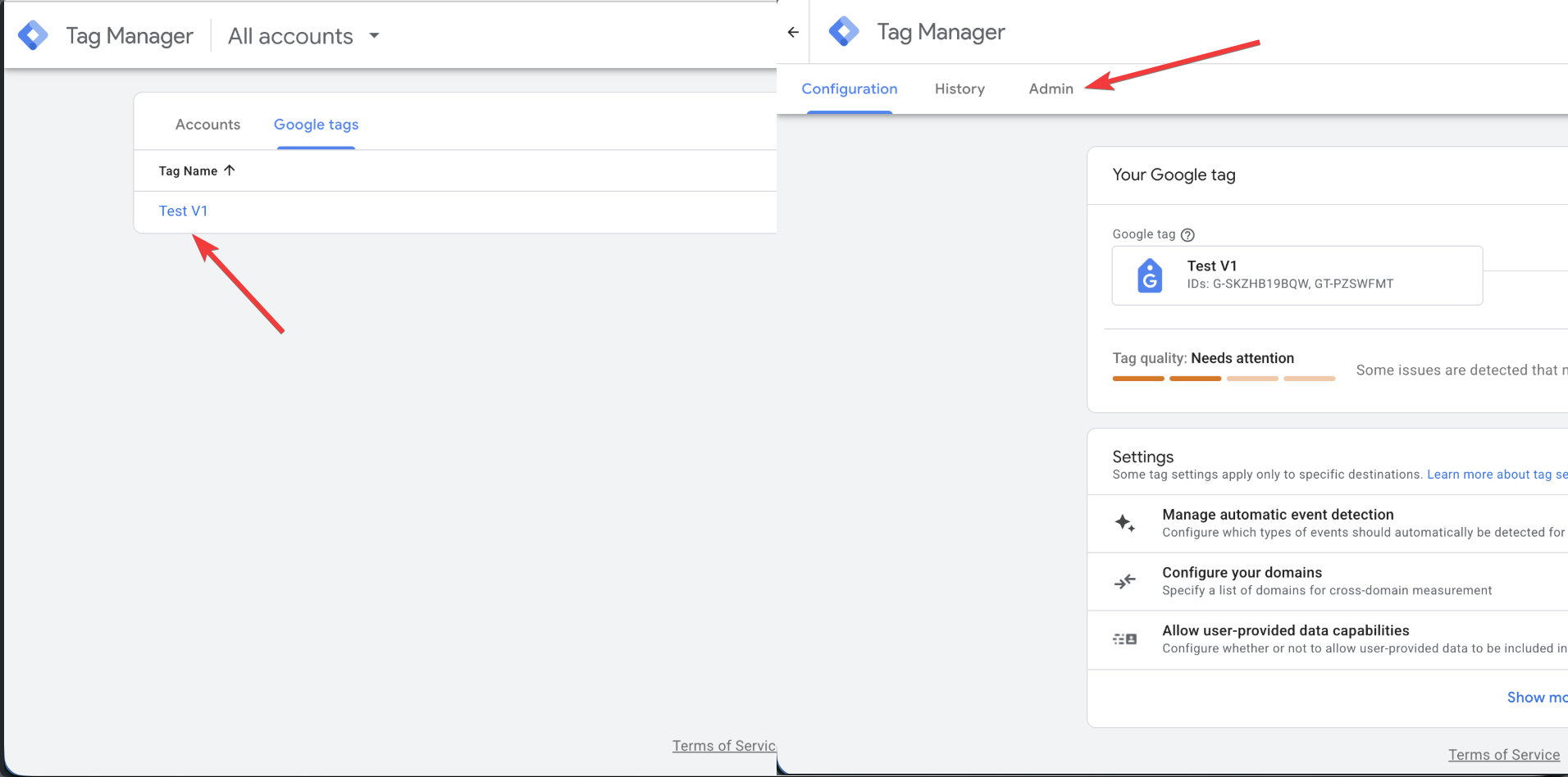Open the History tab
The width and height of the screenshot is (1568, 777).
(x=959, y=89)
